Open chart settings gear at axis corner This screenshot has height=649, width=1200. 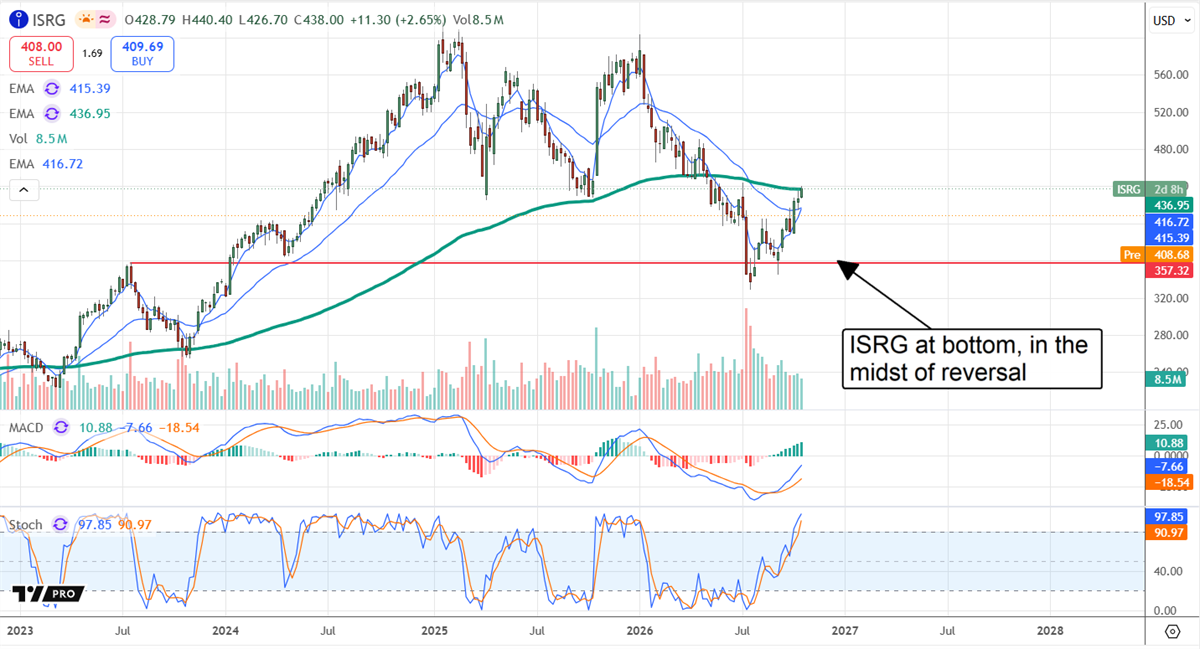point(1172,631)
